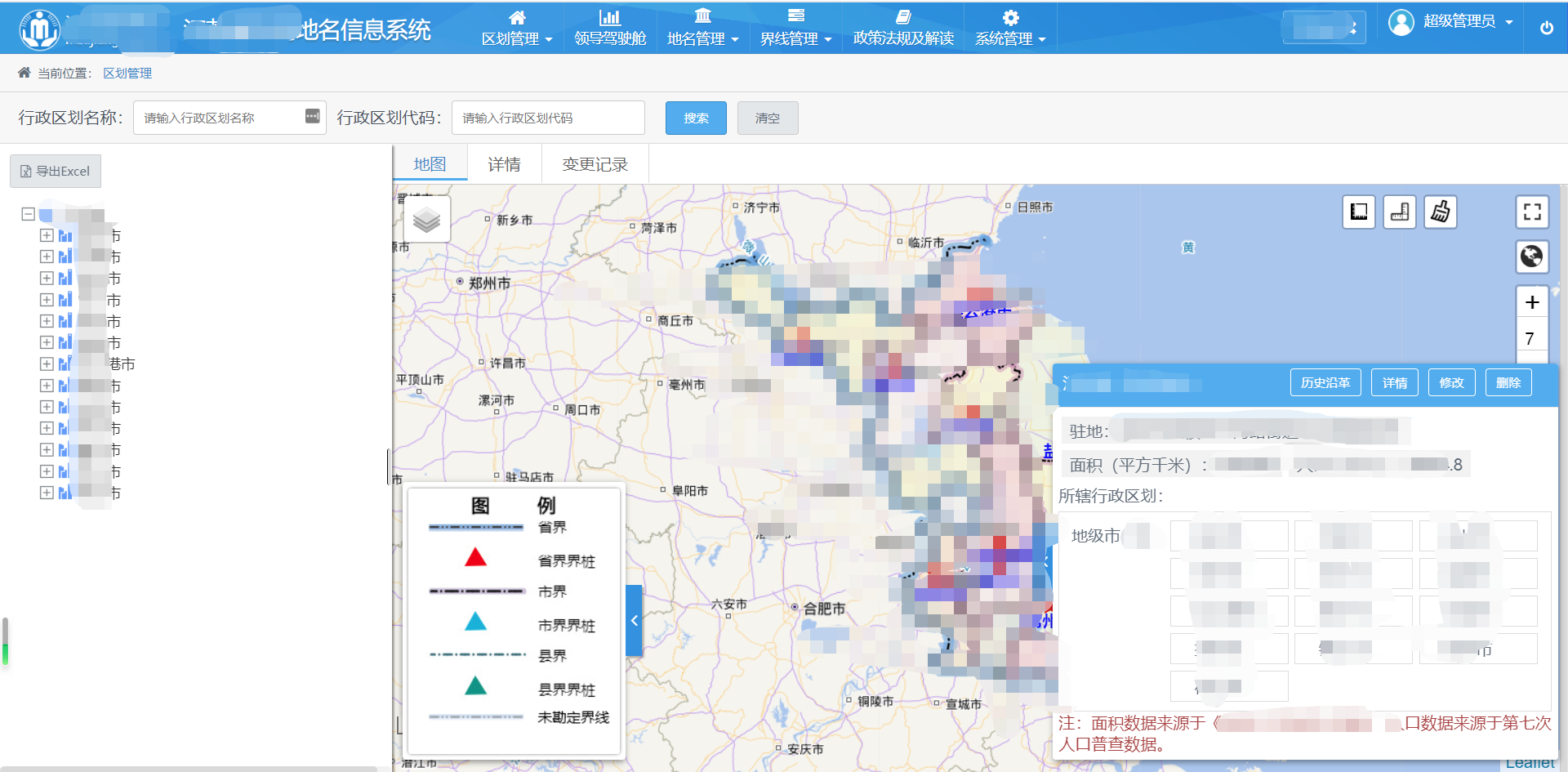Open 地名管理 navigation dropdown
Screen dimensions: 1568x772
(x=702, y=28)
